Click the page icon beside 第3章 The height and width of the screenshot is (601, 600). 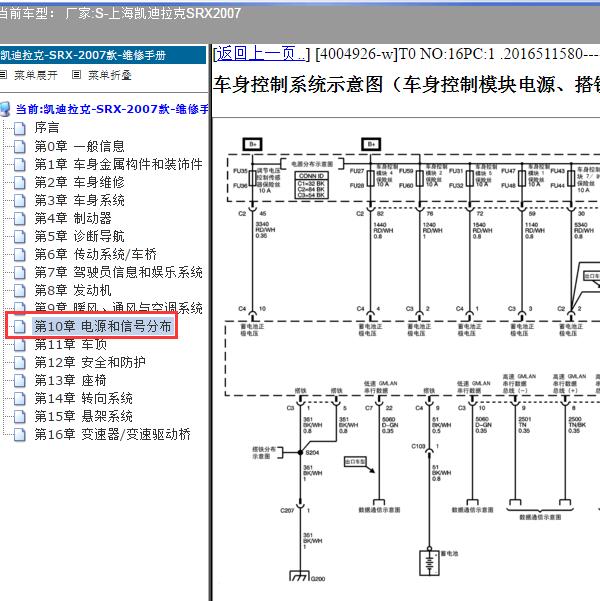(x=20, y=200)
